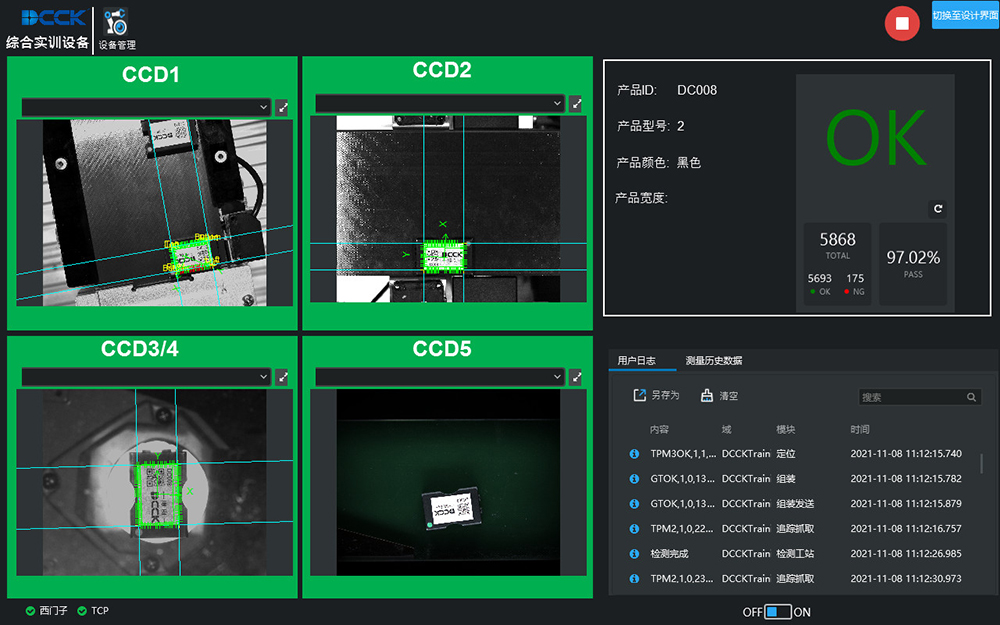Open the CCD1 image dropdown
Image resolution: width=1000 pixels, height=625 pixels.
(146, 107)
